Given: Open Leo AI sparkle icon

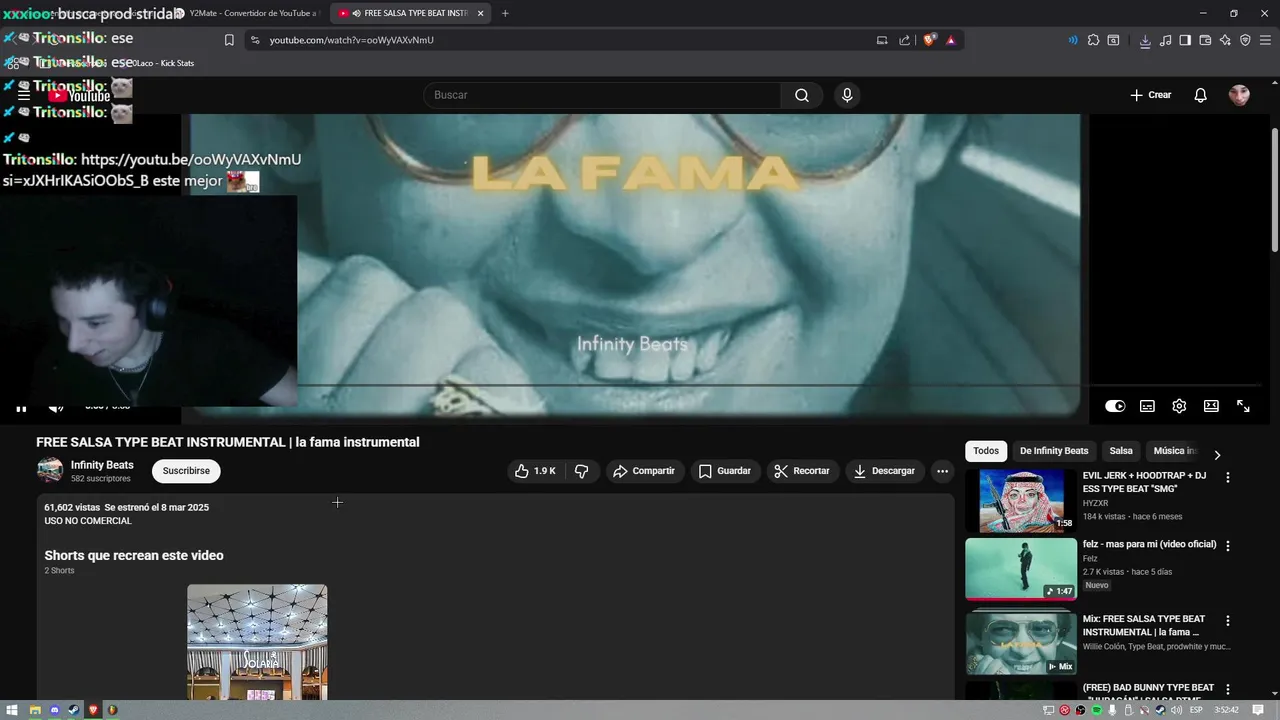Looking at the screenshot, I should (x=1225, y=40).
